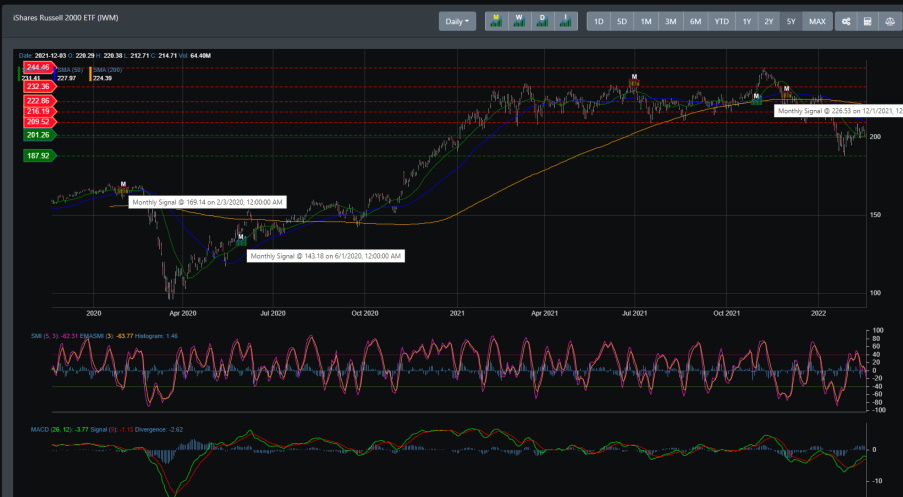The image size is (903, 497).
Task: Click the Apr 2020 date axis label
Action: (x=183, y=313)
